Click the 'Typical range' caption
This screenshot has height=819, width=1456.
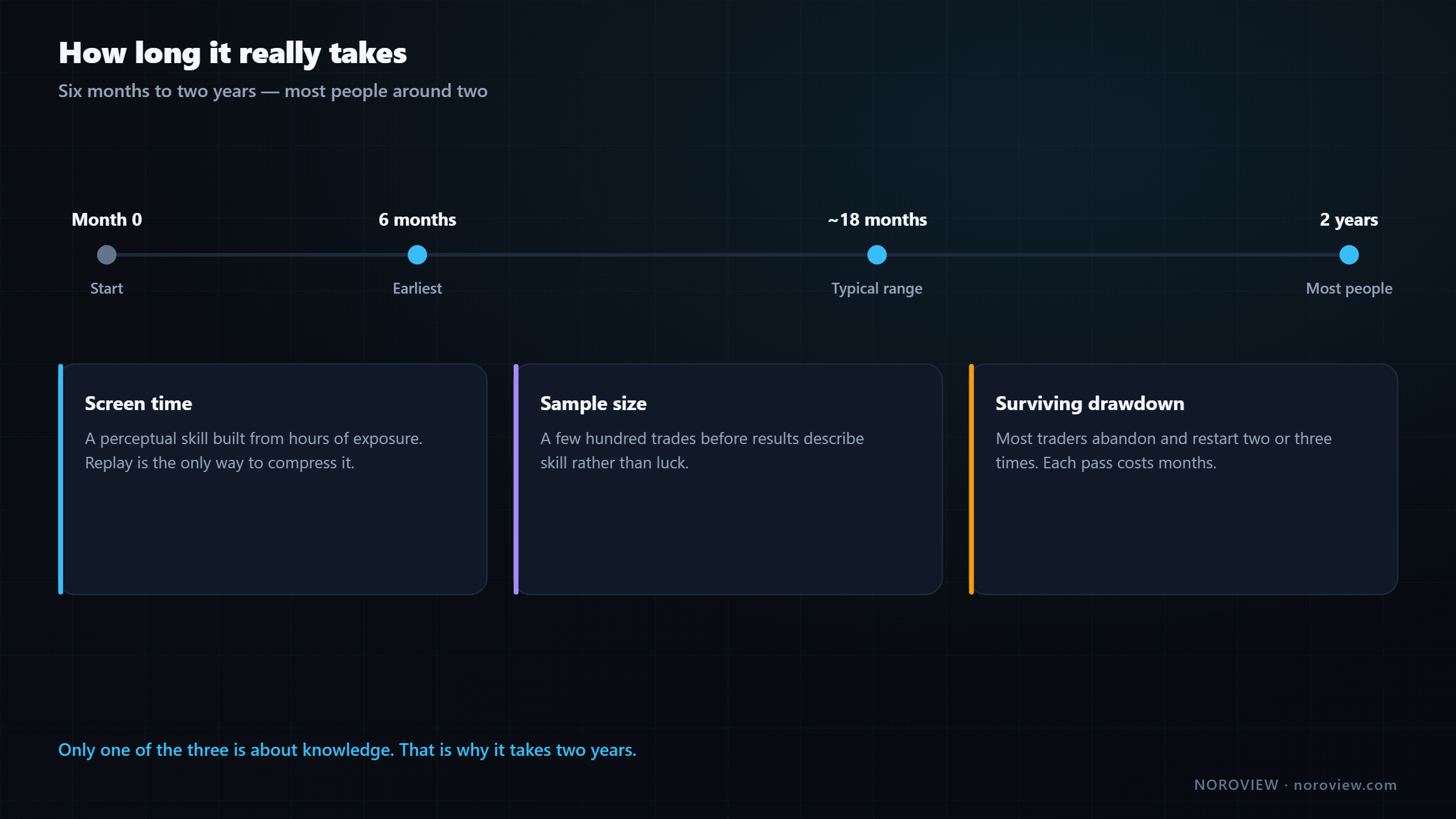pyautogui.click(x=877, y=289)
